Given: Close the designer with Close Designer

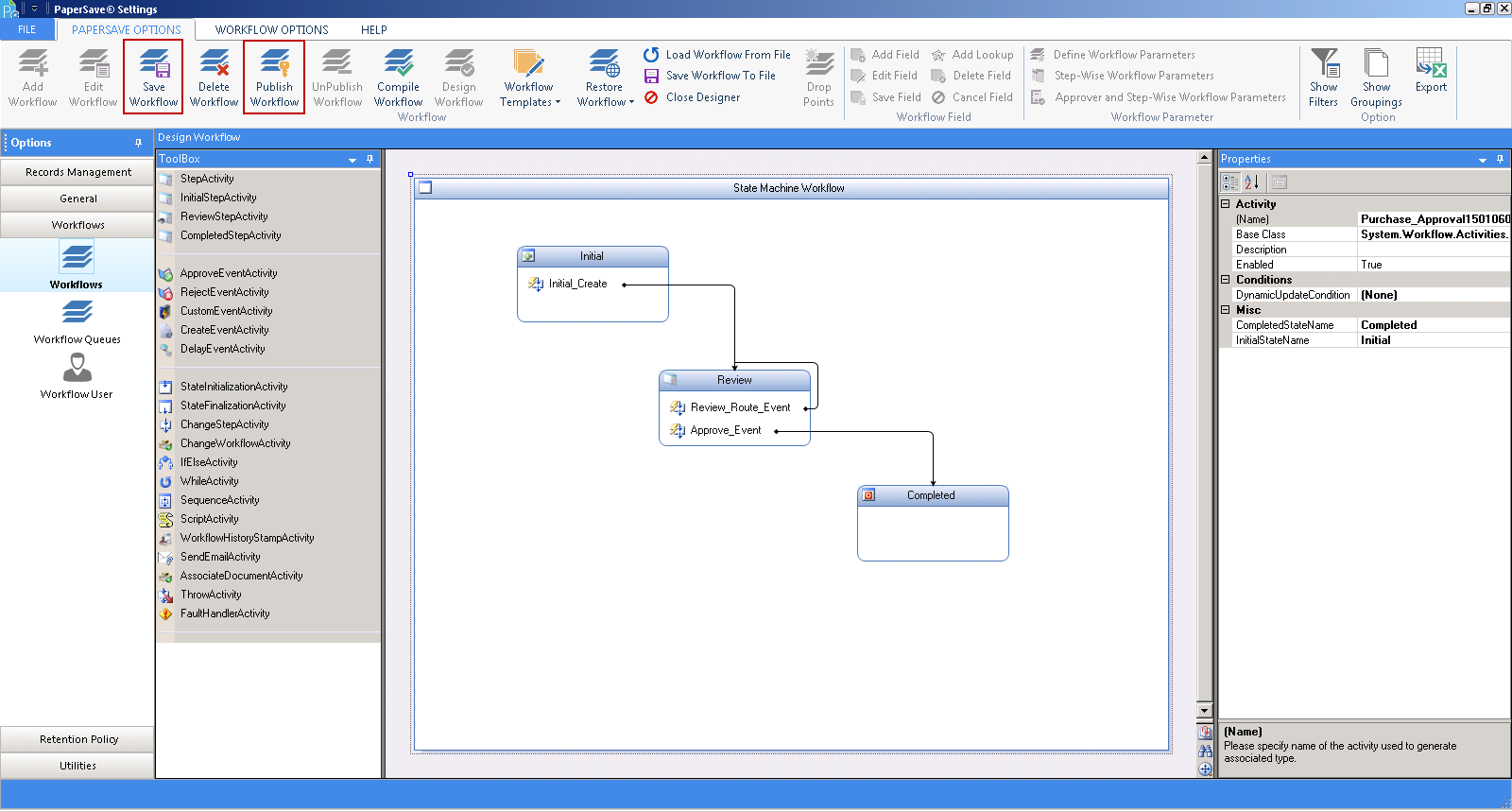Looking at the screenshot, I should (693, 97).
